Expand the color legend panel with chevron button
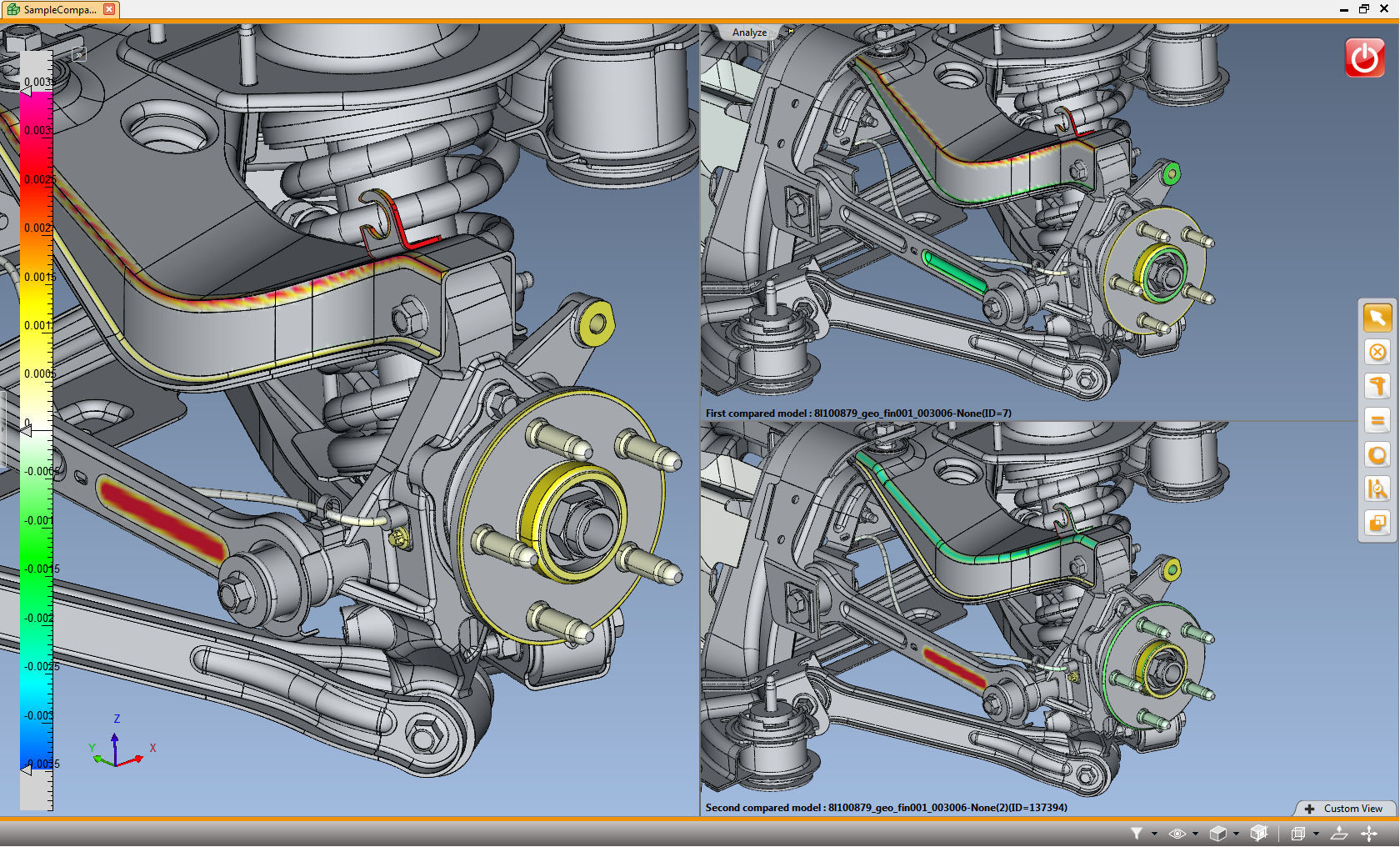The height and width of the screenshot is (847, 1400). (78, 55)
